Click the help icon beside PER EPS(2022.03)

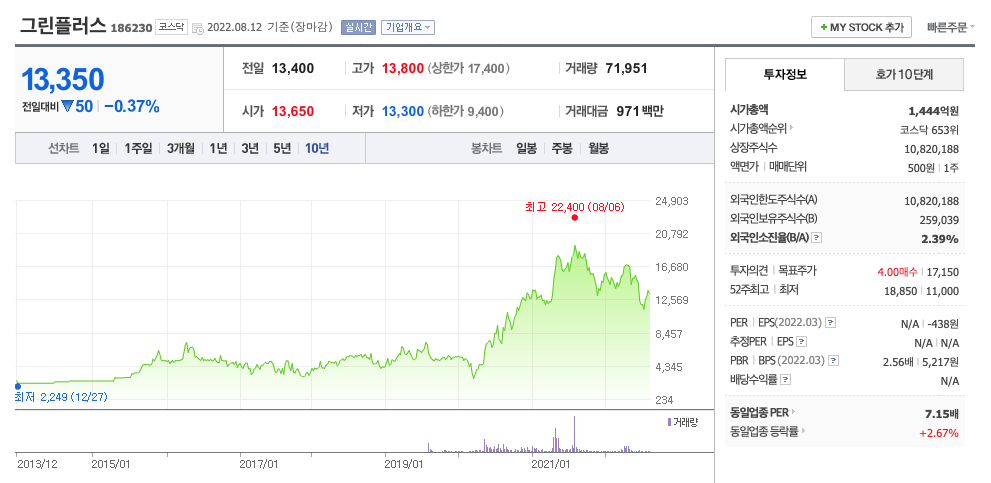(830, 323)
